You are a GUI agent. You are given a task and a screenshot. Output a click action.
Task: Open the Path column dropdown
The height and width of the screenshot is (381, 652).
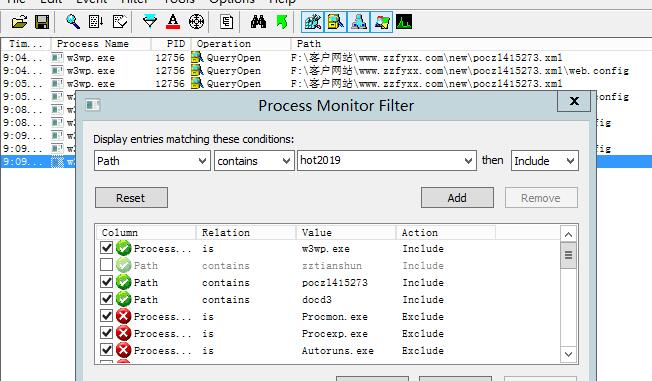(x=152, y=161)
